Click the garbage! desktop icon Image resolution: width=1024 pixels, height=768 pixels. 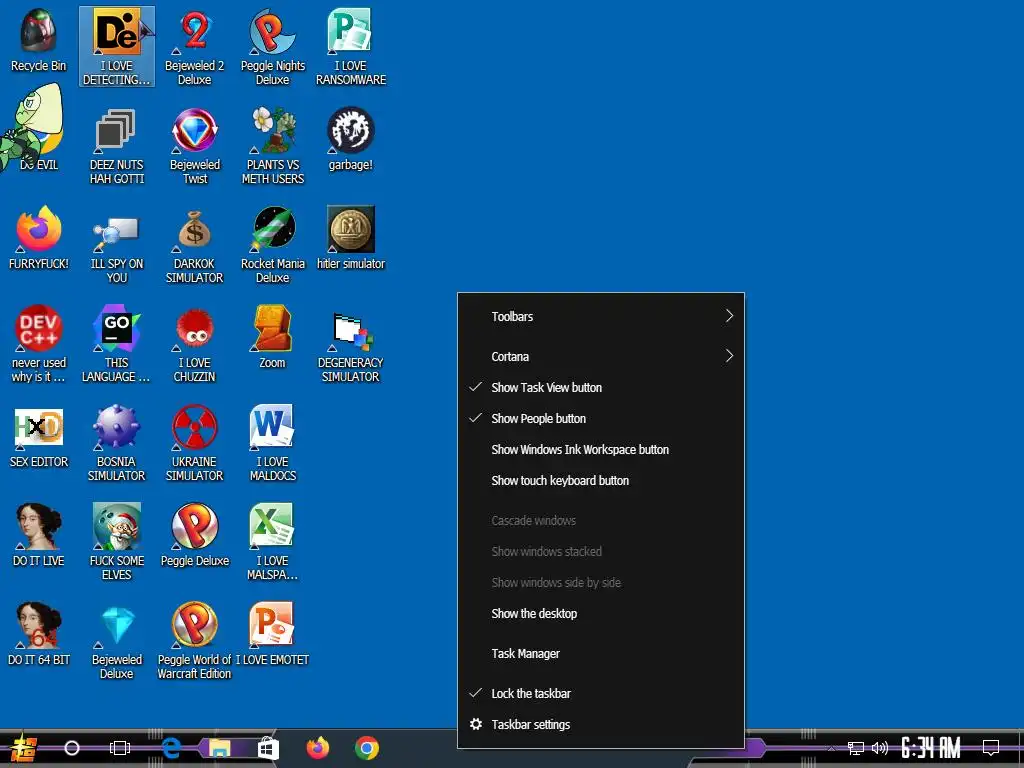pos(351,140)
